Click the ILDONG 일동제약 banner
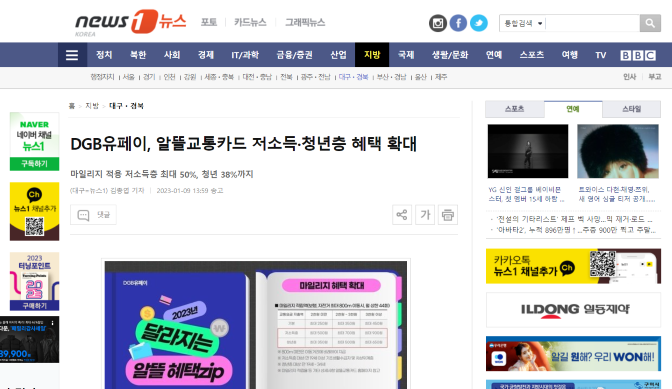This screenshot has width=672, height=389. click(x=573, y=310)
